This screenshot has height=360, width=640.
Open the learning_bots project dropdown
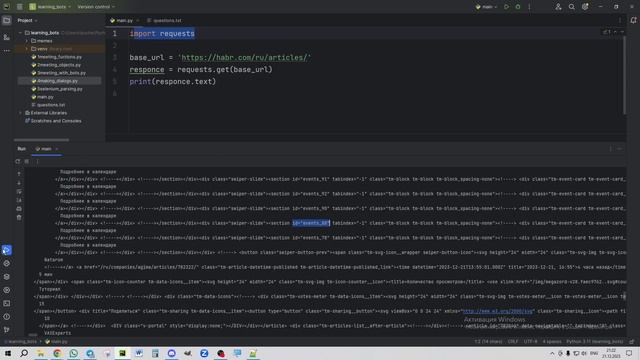[50, 7]
